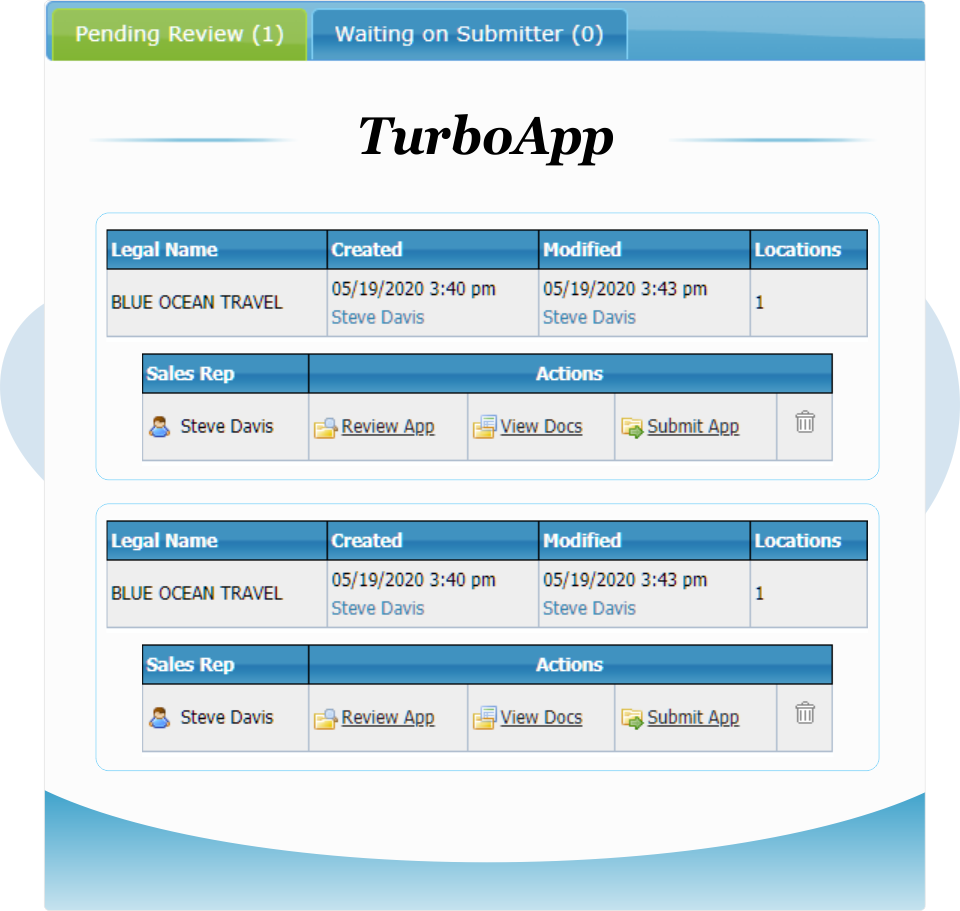
Task: Click the View Docs documents icon in the first card
Action: 484,427
